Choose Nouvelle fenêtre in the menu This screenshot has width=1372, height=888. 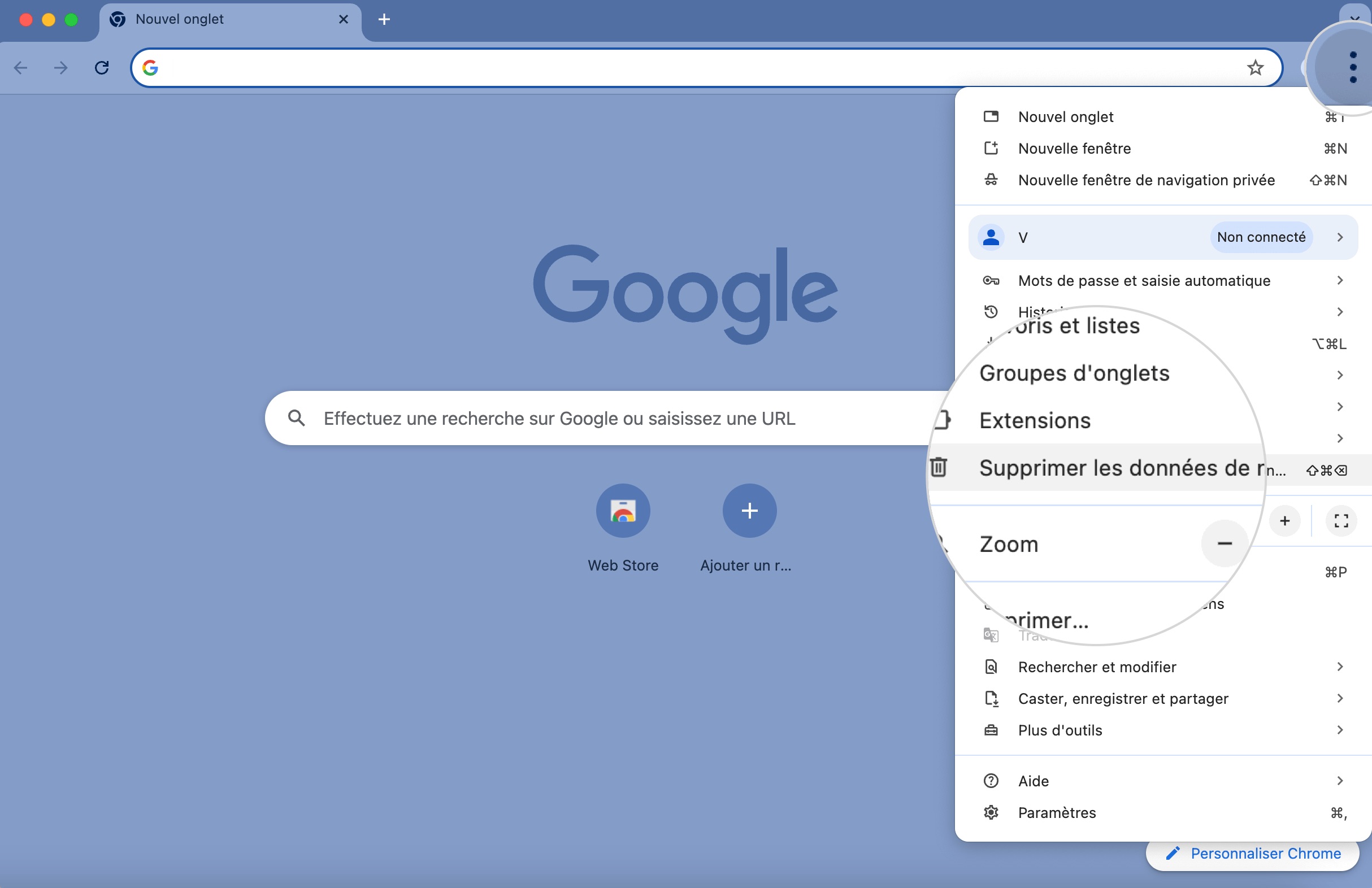pos(1163,149)
